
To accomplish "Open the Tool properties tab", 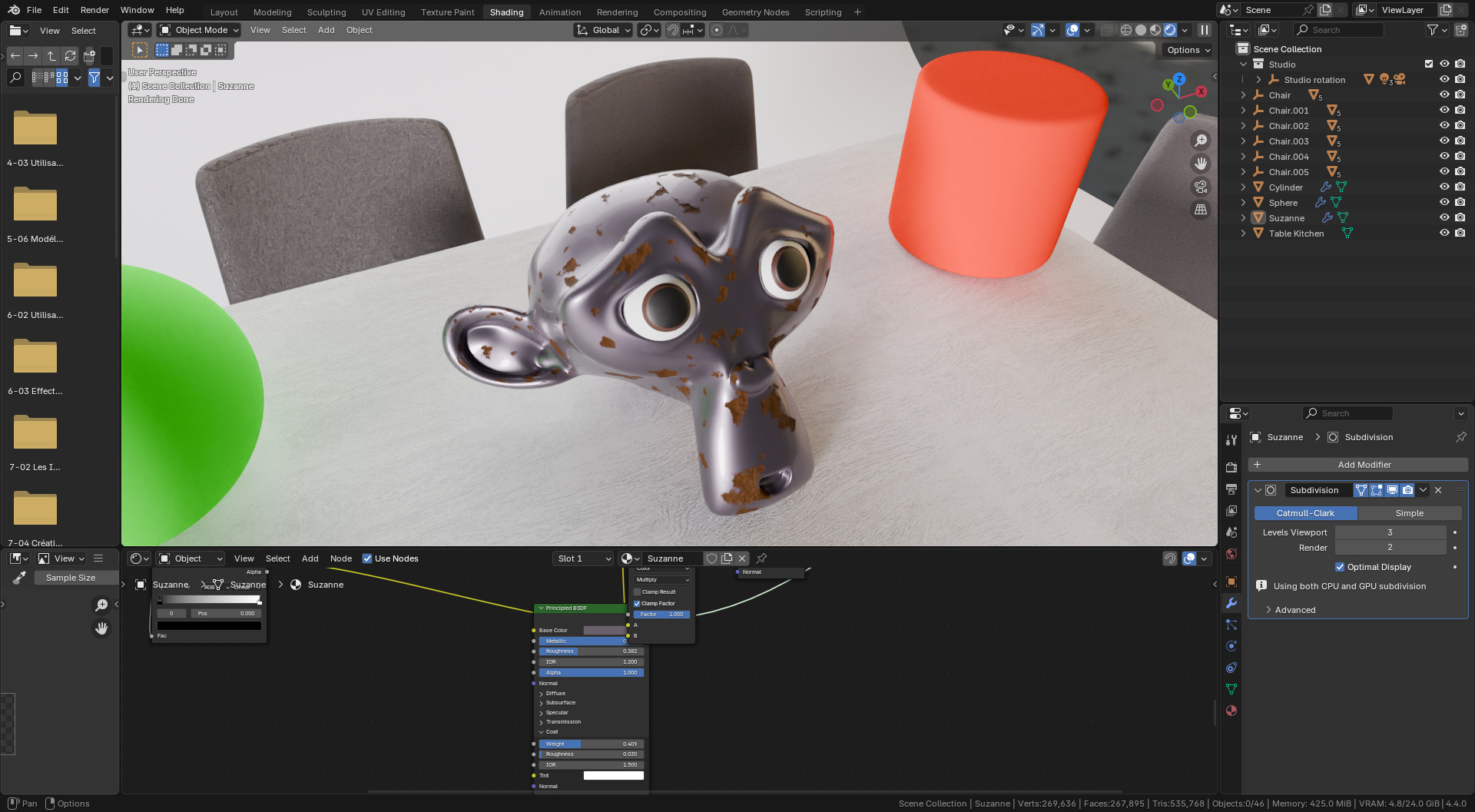I will point(1231,440).
